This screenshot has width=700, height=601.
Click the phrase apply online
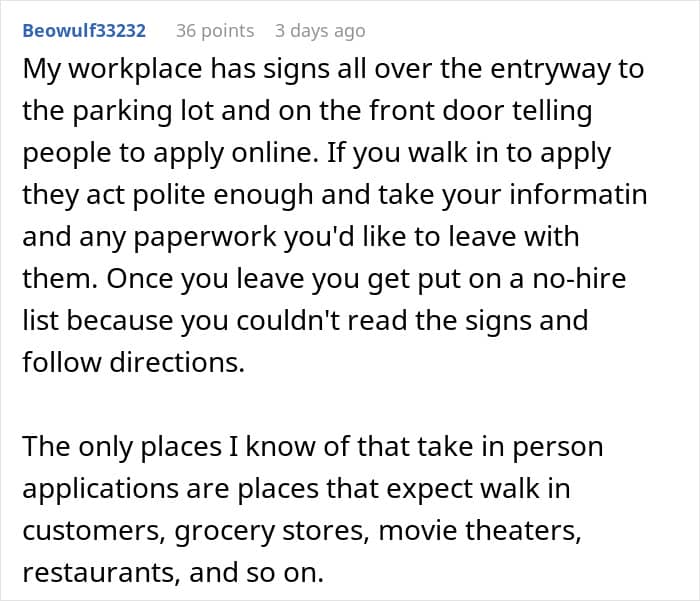[x=232, y=153]
